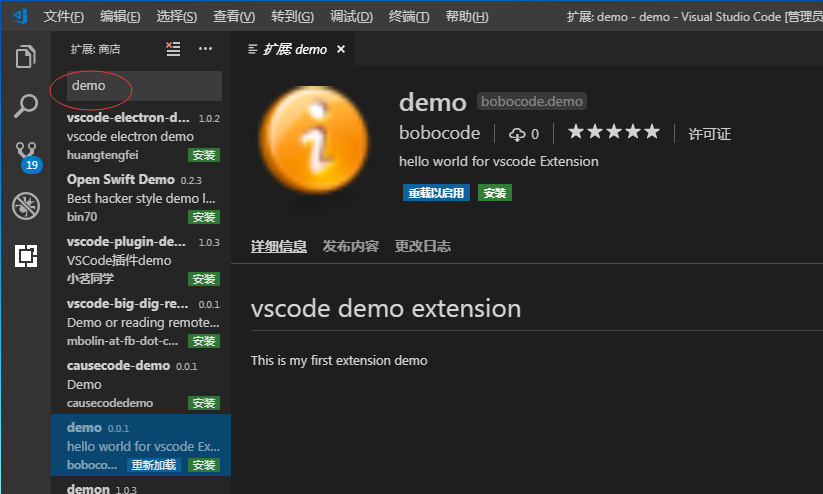Click the 扩展: 商店 panel title
Screen dimensions: 823x494
96,49
